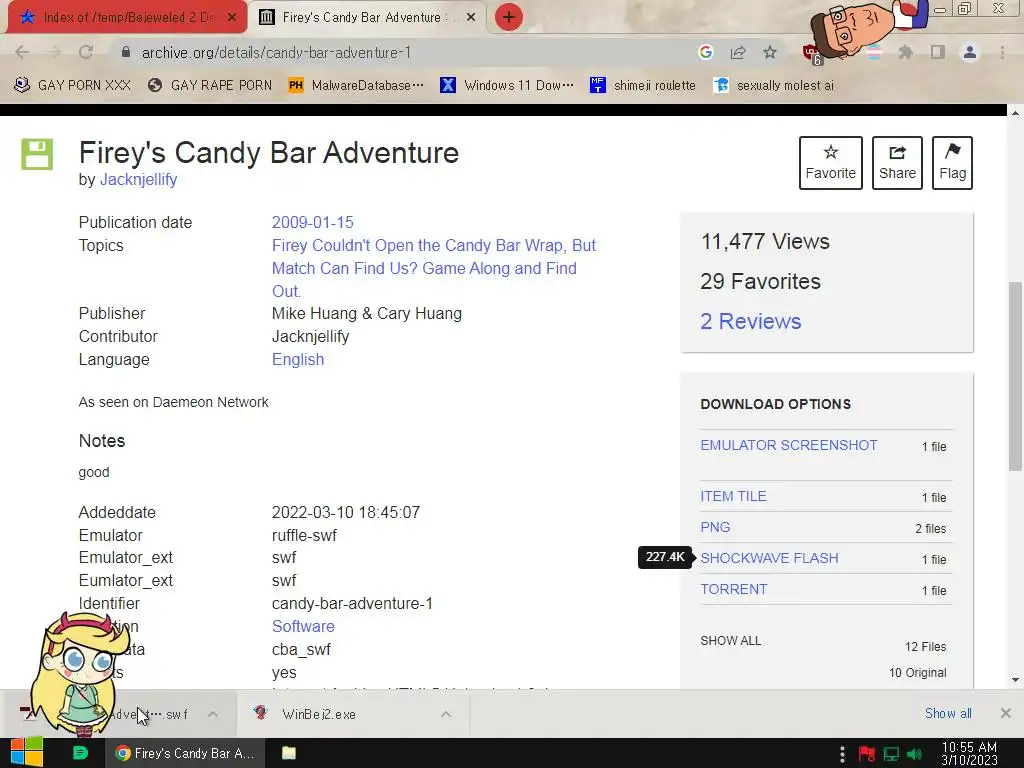Click the 29 Favorites text
The width and height of the screenshot is (1024, 768).
point(760,281)
